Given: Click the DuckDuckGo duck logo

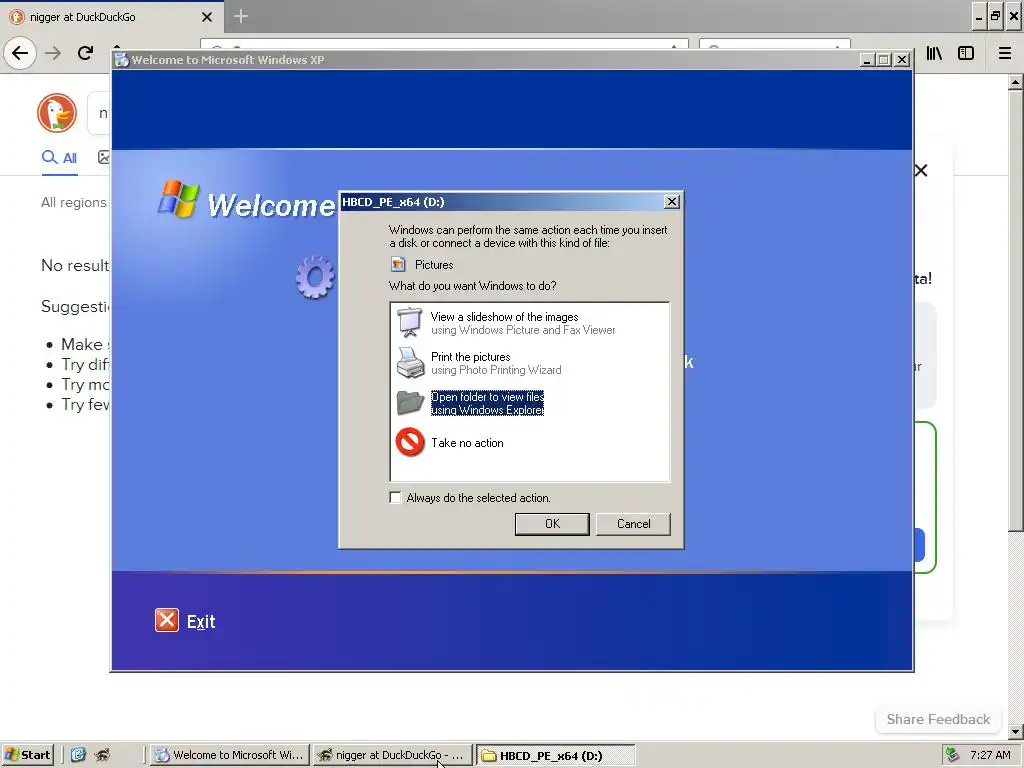Looking at the screenshot, I should (x=57, y=113).
